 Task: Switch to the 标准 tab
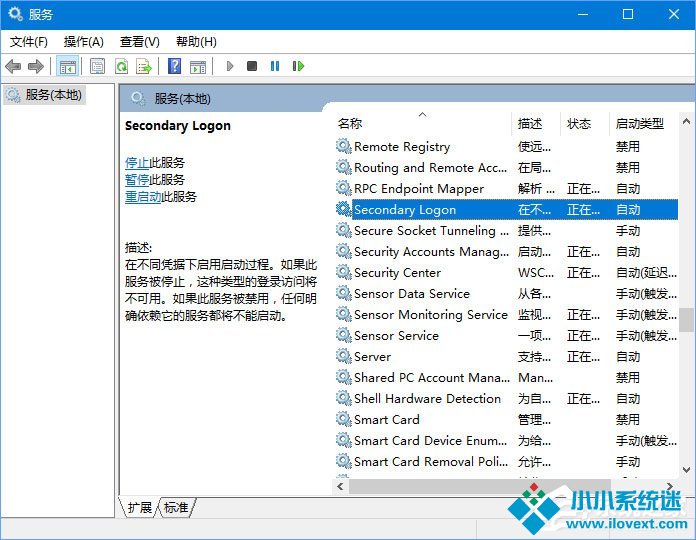(176, 507)
